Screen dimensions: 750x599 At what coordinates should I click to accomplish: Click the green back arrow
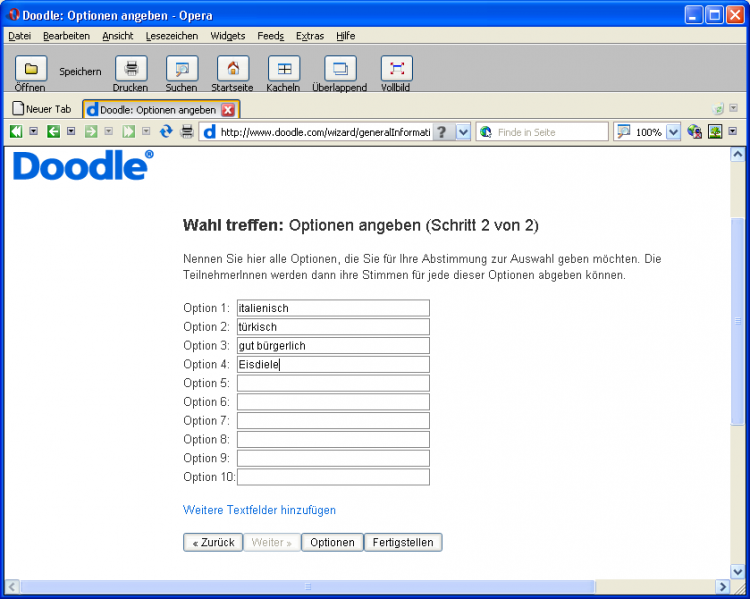point(53,131)
